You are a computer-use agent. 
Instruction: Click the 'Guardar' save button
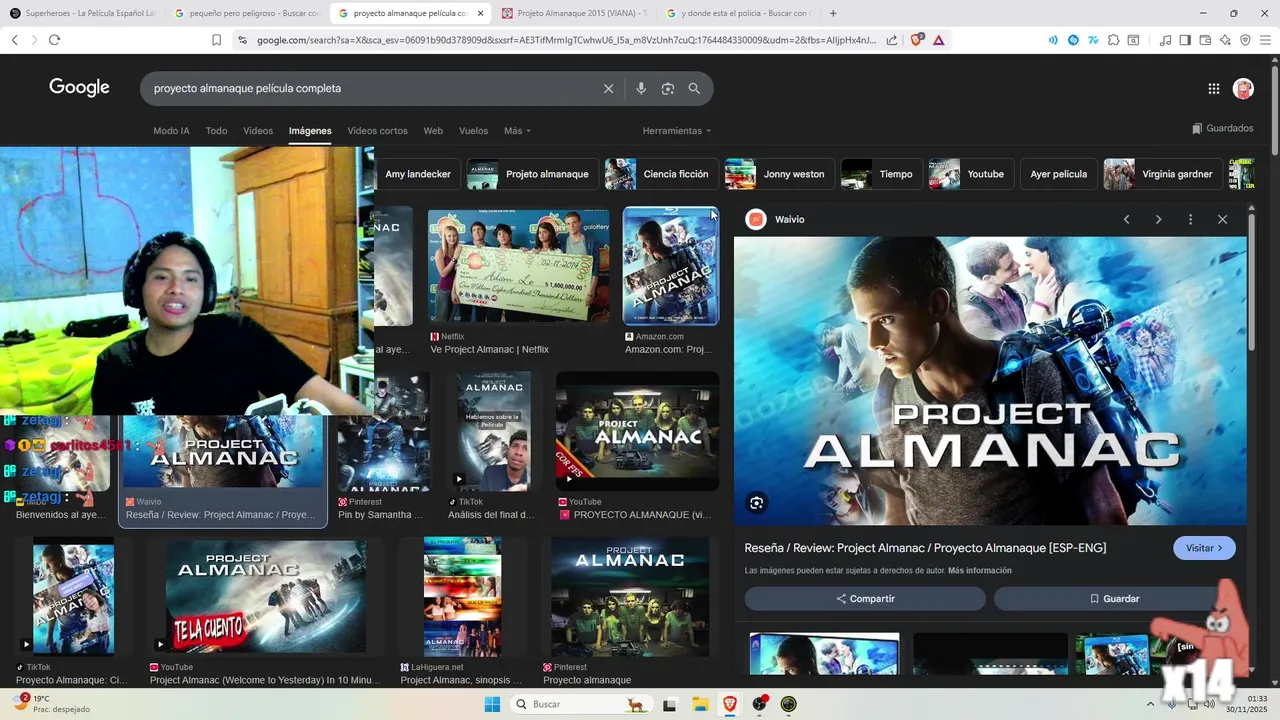pyautogui.click(x=1114, y=599)
